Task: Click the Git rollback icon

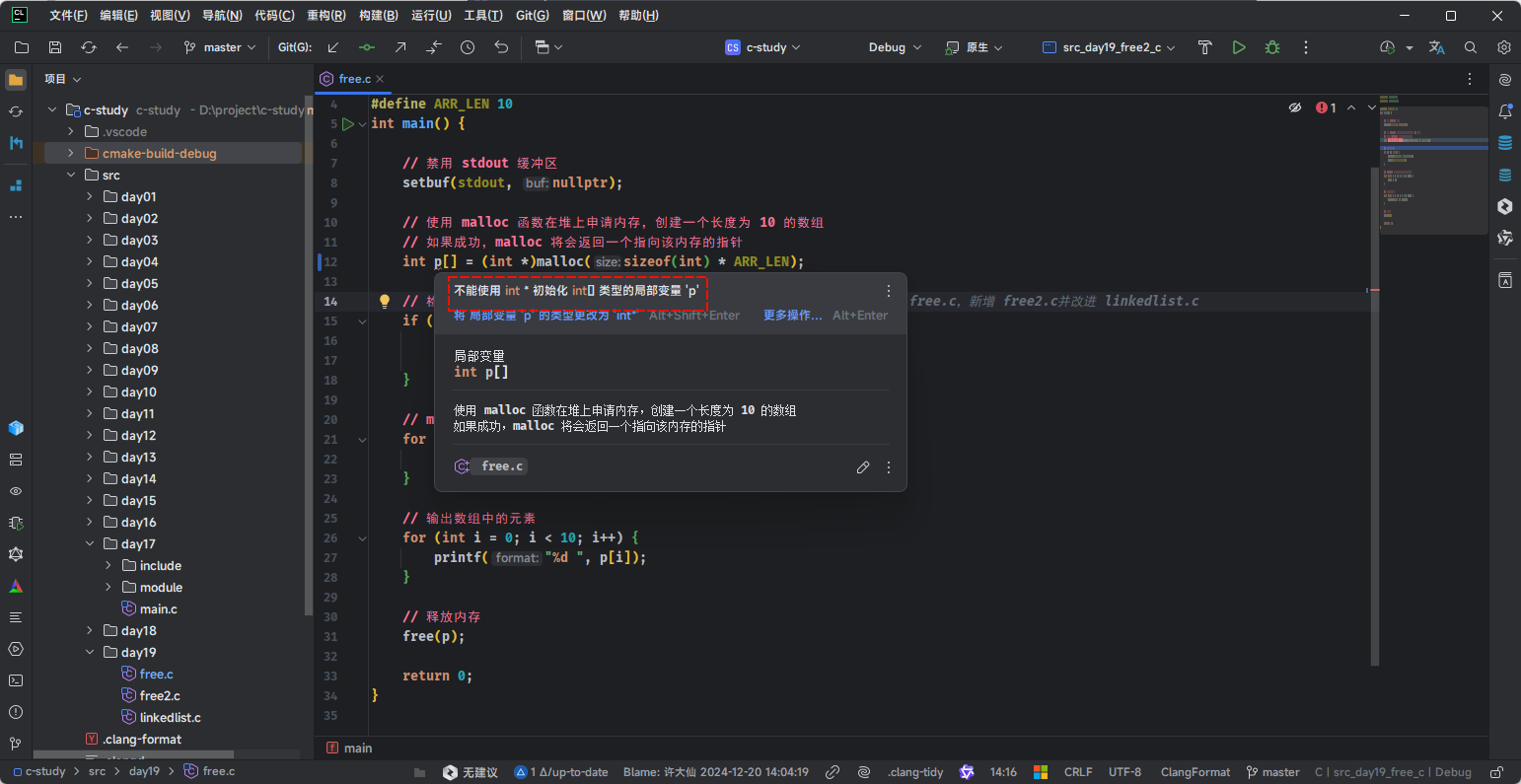Action: (x=501, y=47)
